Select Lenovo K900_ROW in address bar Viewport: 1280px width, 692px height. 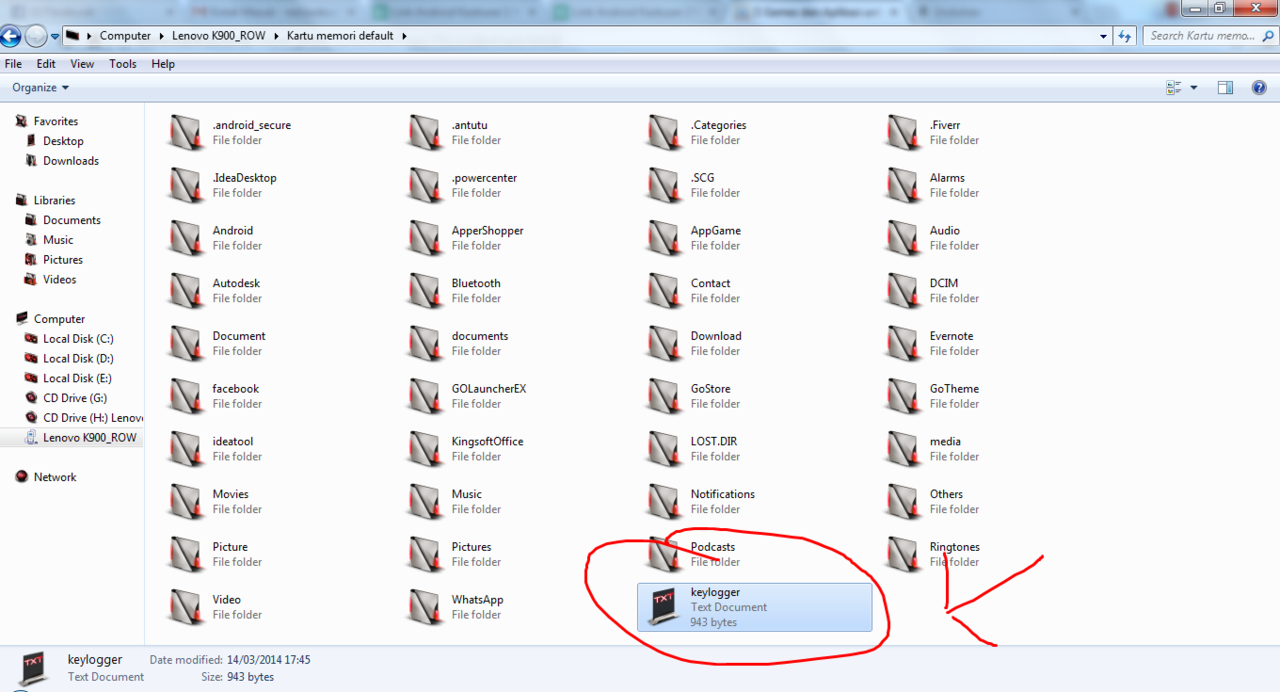(221, 36)
